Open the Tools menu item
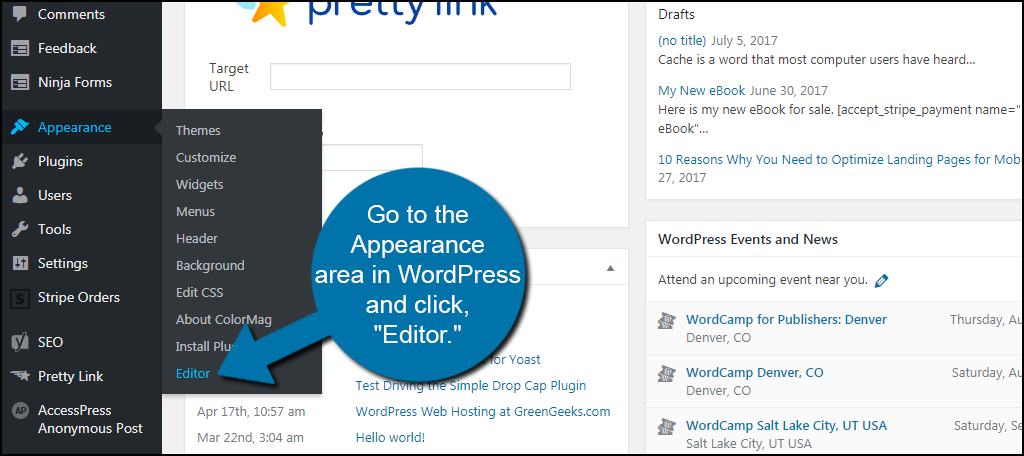 (55, 229)
